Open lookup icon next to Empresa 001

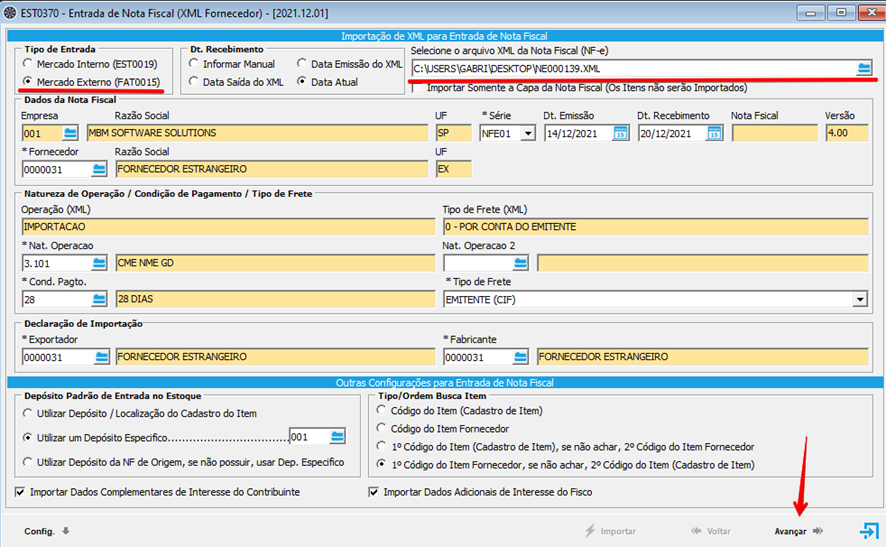pyautogui.click(x=70, y=133)
